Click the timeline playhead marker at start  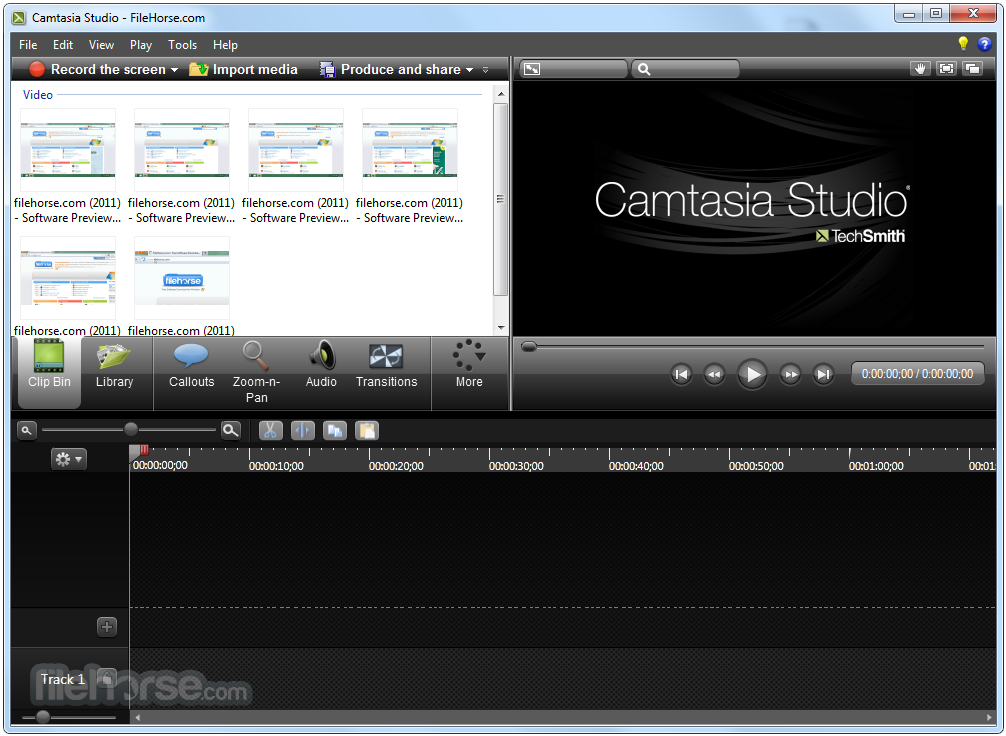(137, 451)
